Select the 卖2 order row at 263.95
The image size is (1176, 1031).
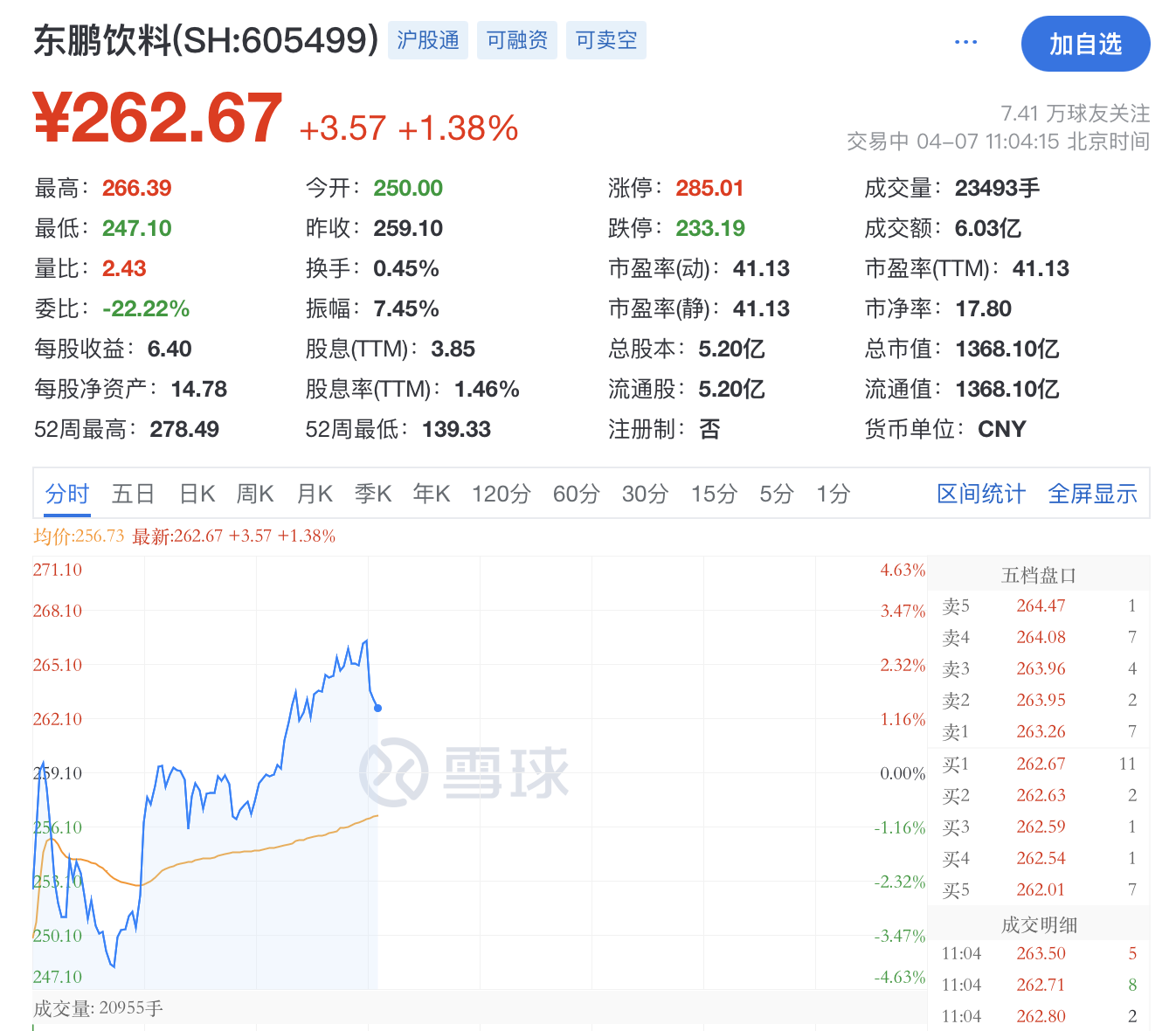click(1039, 700)
